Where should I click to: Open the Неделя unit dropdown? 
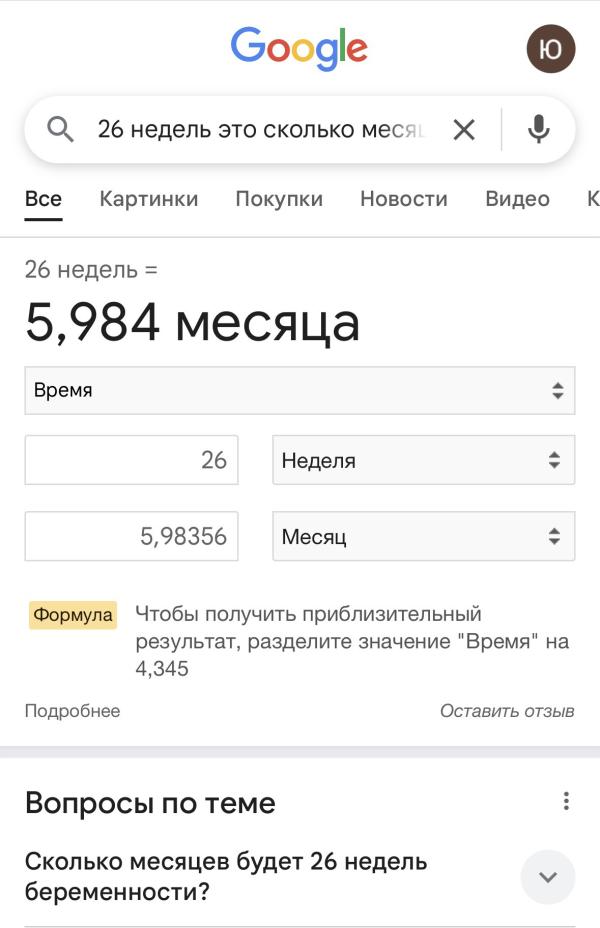(x=423, y=461)
